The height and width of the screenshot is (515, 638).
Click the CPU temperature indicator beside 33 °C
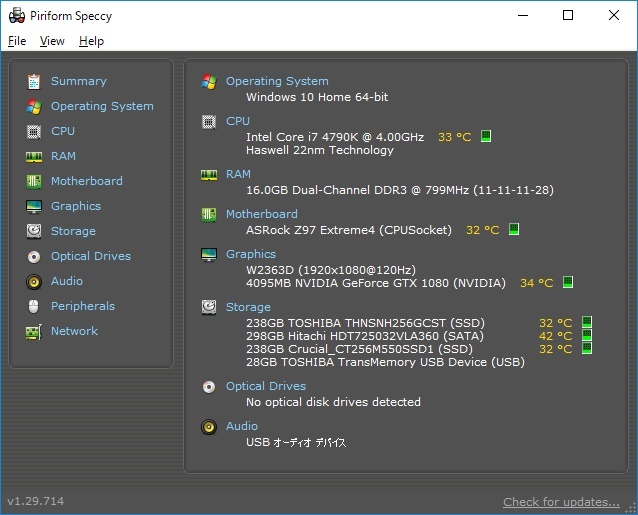486,136
